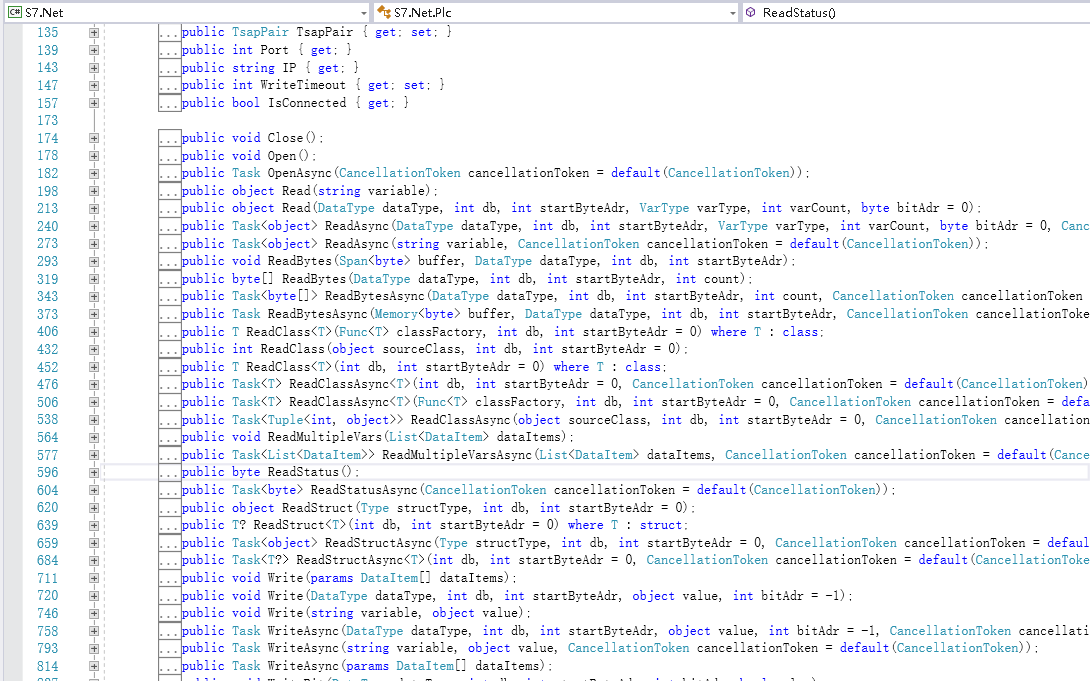
Task: Expand the IP property at line 143
Action: pos(94,68)
